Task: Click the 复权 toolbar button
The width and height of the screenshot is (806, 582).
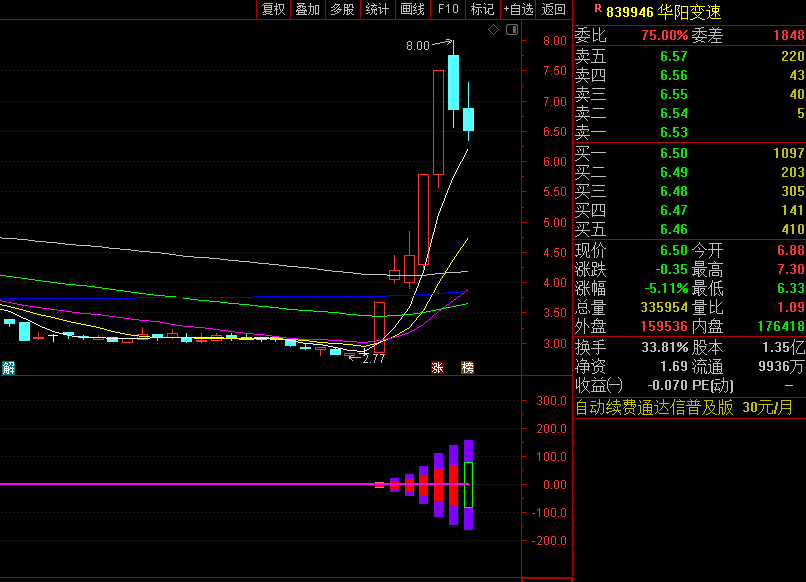Action: (273, 9)
